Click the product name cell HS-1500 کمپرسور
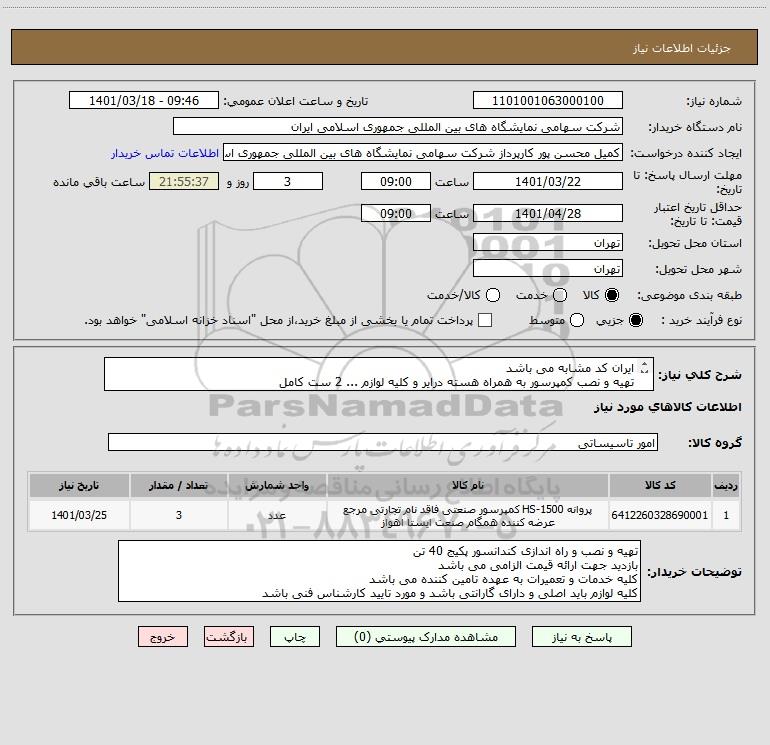Viewport: 770px width, 745px height. point(468,515)
